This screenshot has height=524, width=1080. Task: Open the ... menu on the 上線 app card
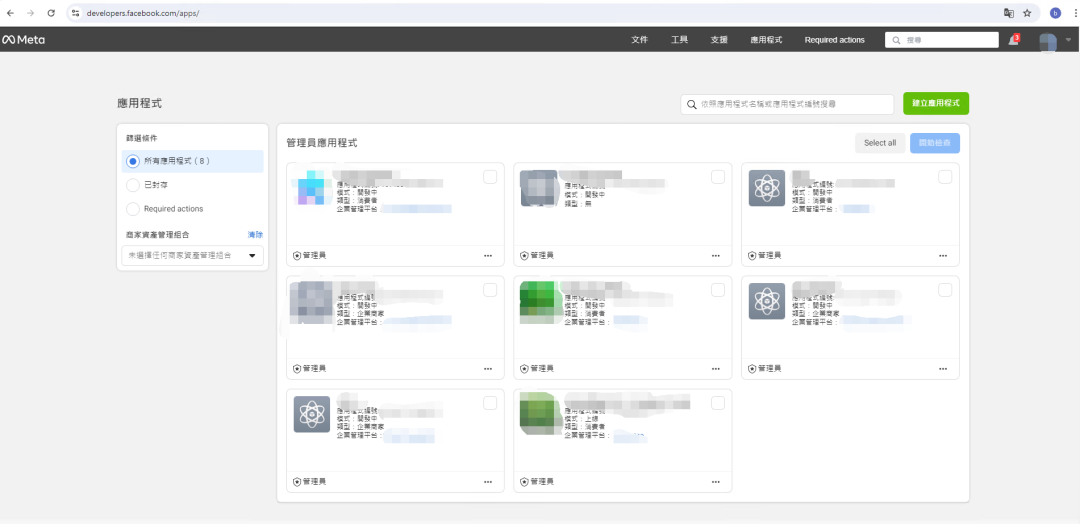716,482
